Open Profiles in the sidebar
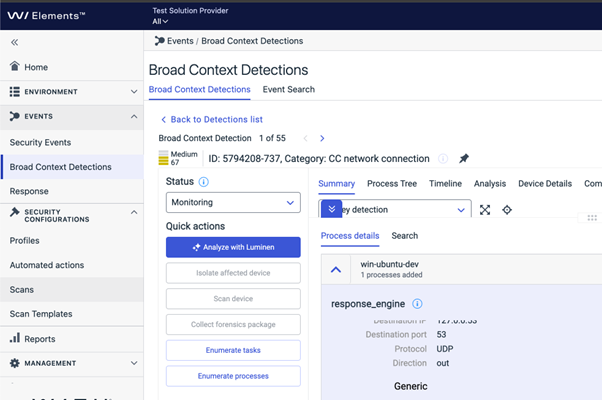This screenshot has width=602, height=400. 25,241
